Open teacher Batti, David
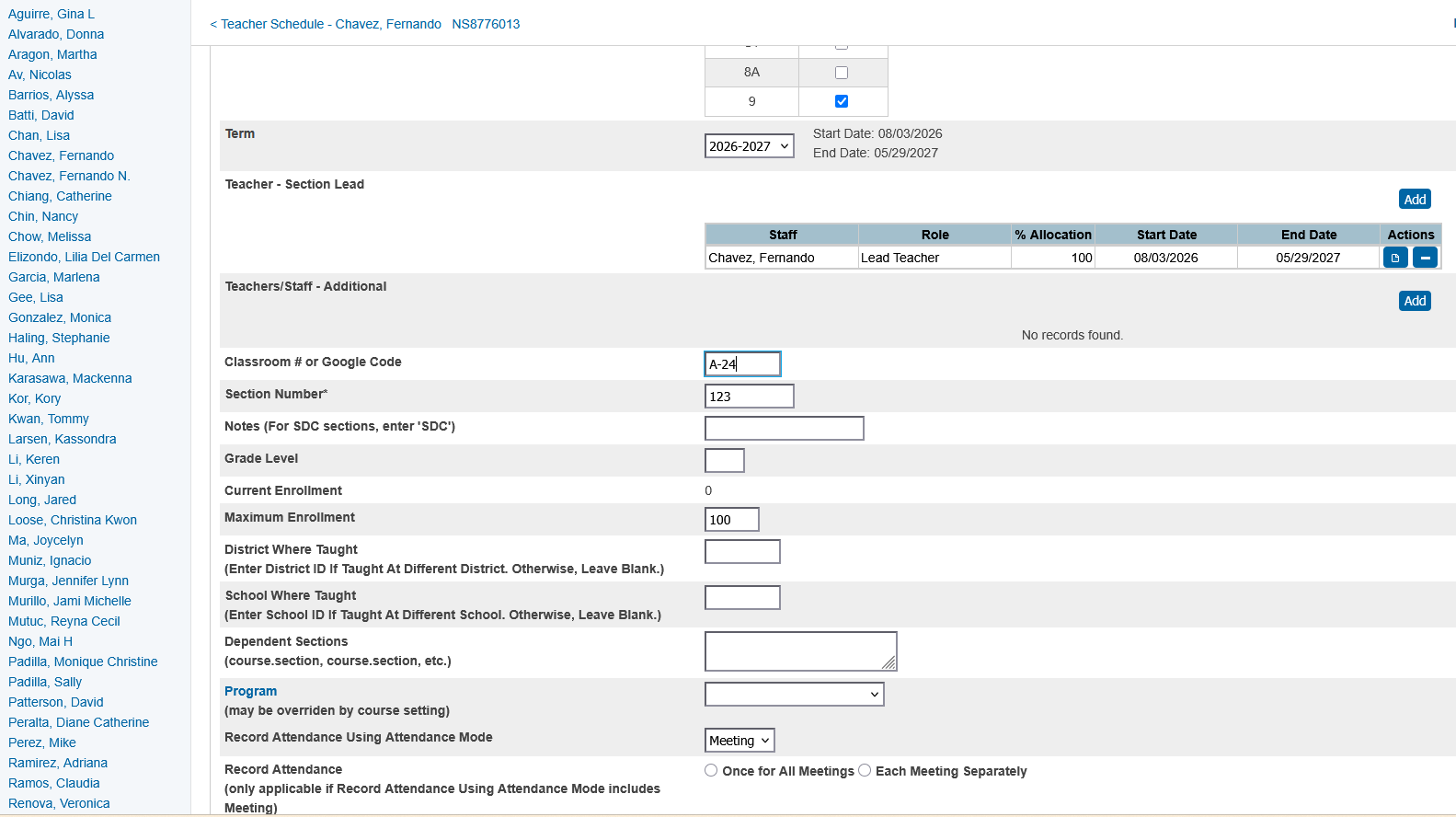This screenshot has width=1456, height=817. (41, 115)
